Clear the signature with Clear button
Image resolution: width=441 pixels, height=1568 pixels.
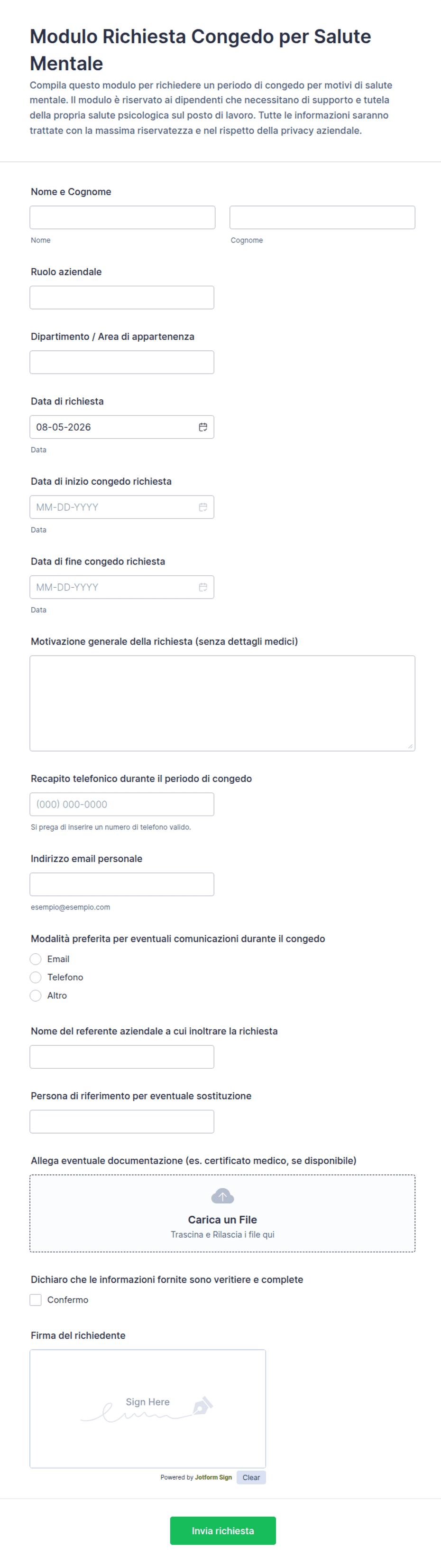coord(251,1477)
